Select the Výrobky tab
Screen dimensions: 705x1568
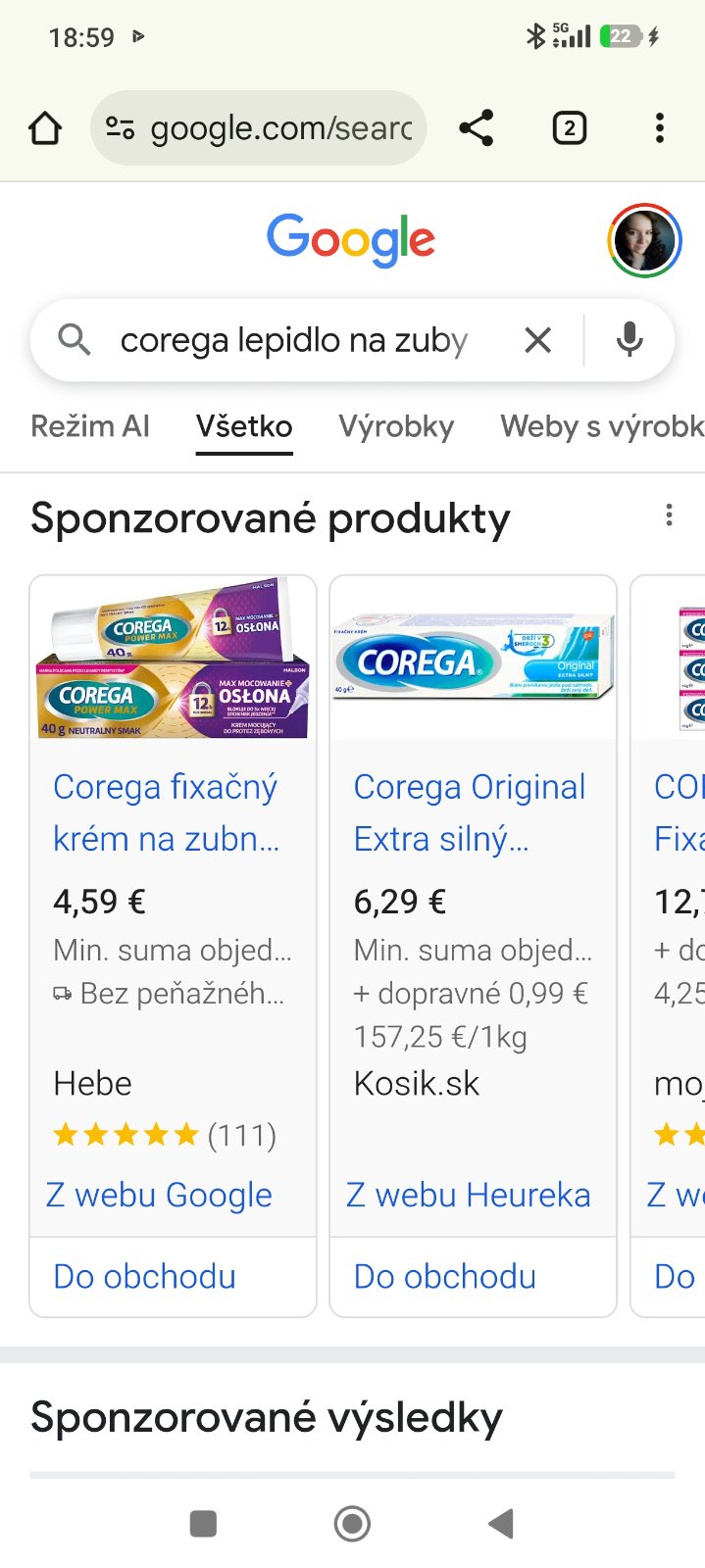[x=396, y=426]
